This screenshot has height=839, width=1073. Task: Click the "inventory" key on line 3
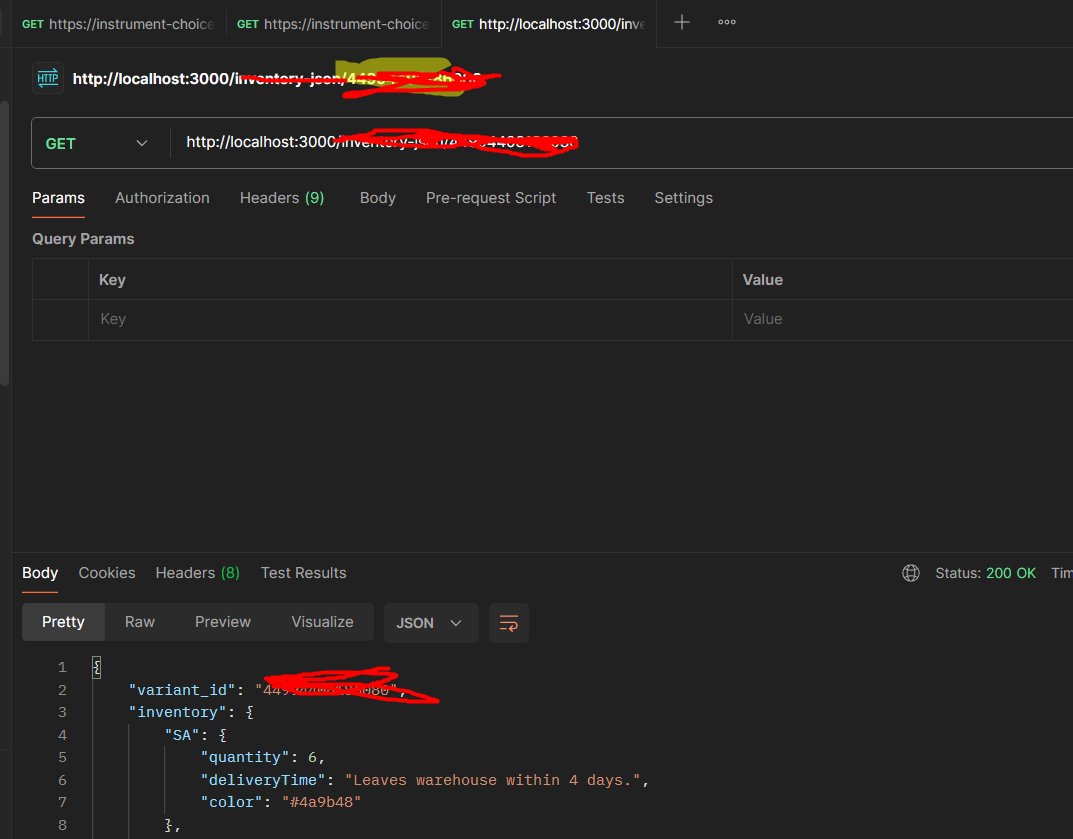(x=177, y=712)
